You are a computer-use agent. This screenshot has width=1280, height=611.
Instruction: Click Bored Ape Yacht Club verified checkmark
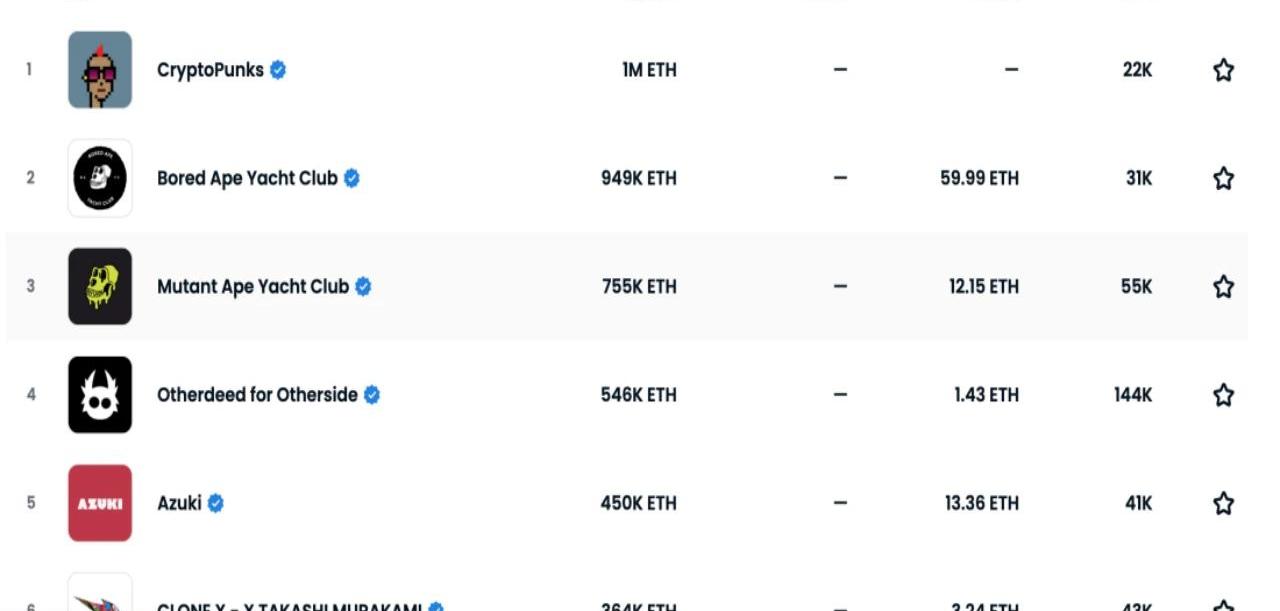click(x=352, y=178)
